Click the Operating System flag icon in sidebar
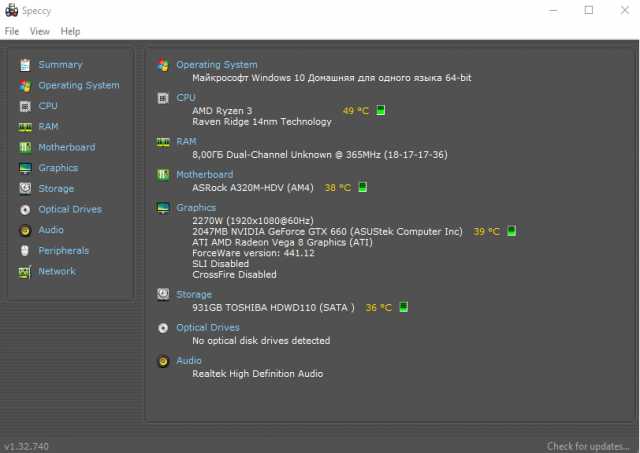 tap(25, 86)
